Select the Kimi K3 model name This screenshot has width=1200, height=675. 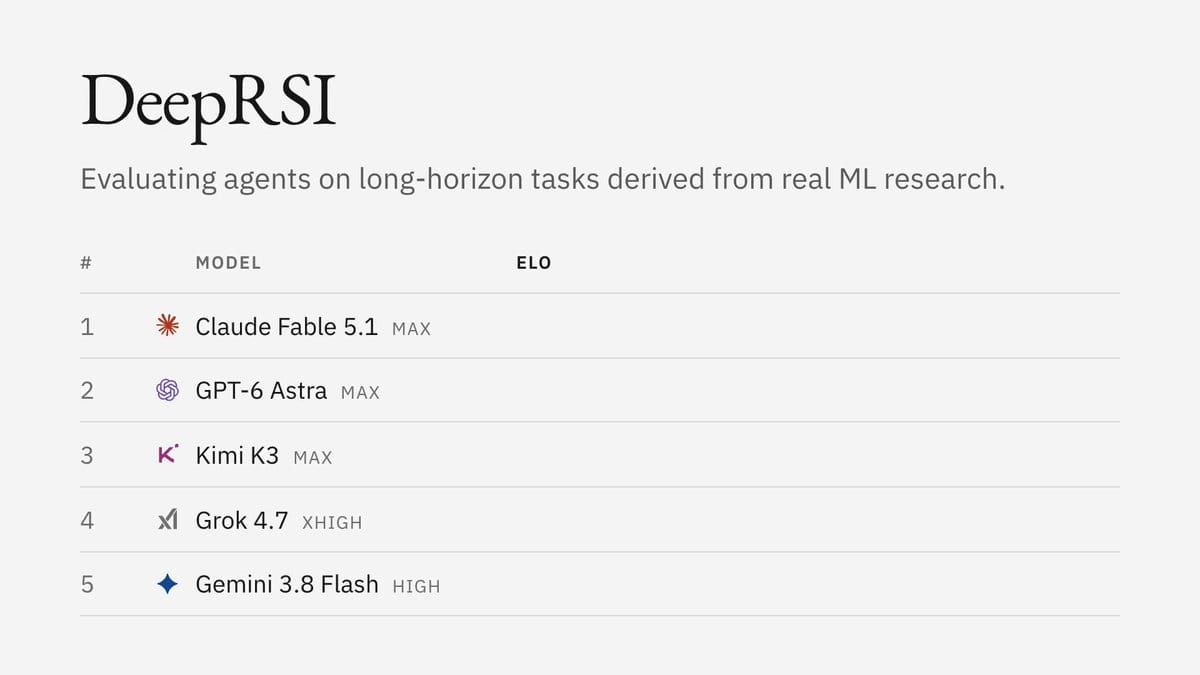coord(237,456)
